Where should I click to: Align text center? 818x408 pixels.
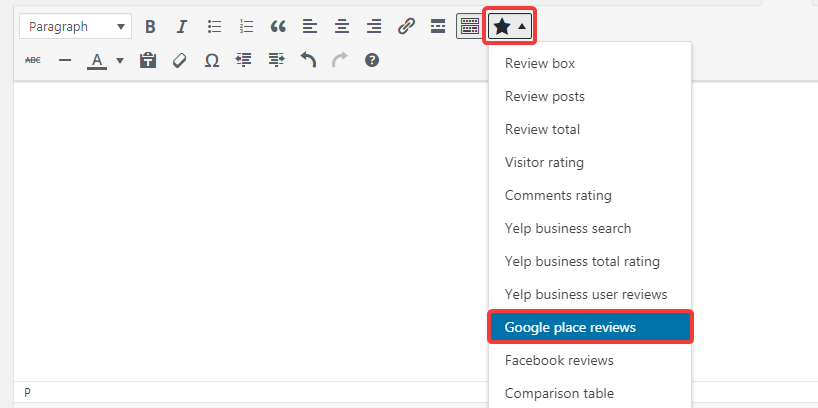pyautogui.click(x=342, y=27)
